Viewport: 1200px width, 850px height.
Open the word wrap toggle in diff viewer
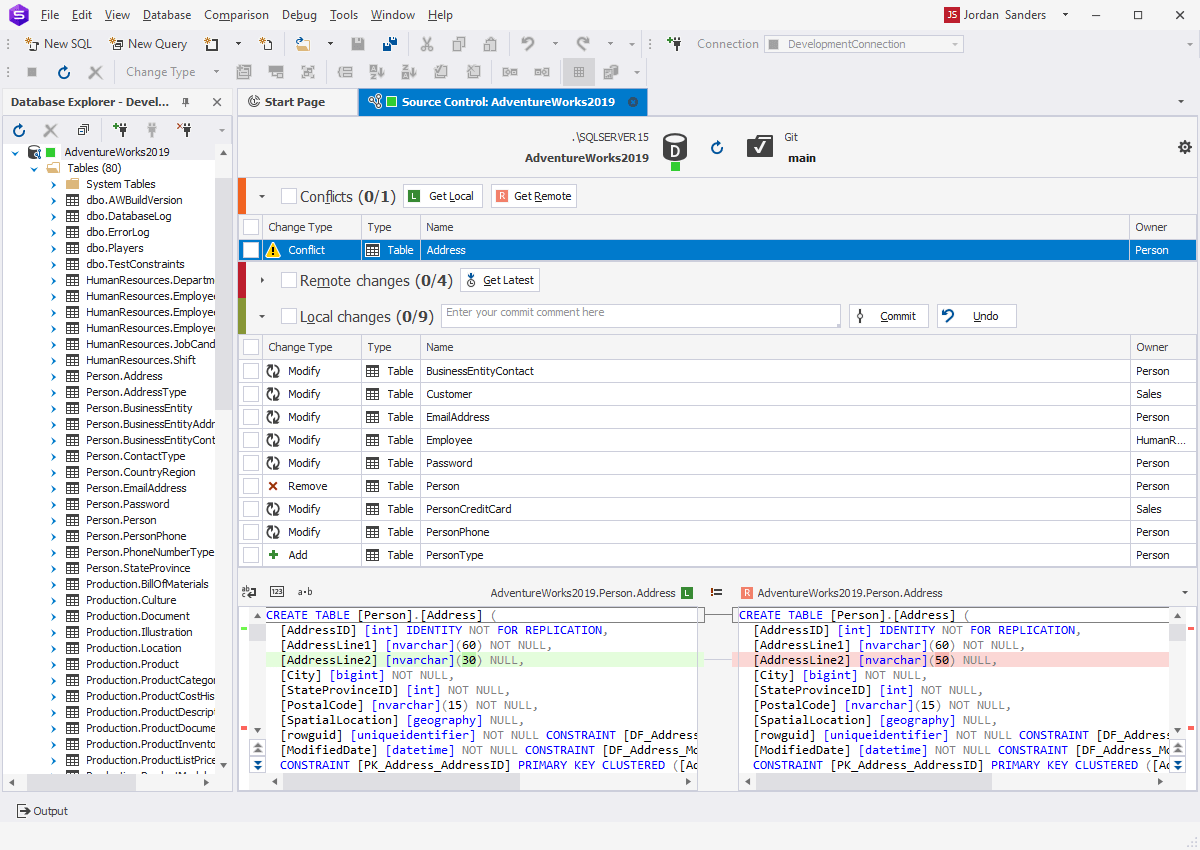point(250,591)
